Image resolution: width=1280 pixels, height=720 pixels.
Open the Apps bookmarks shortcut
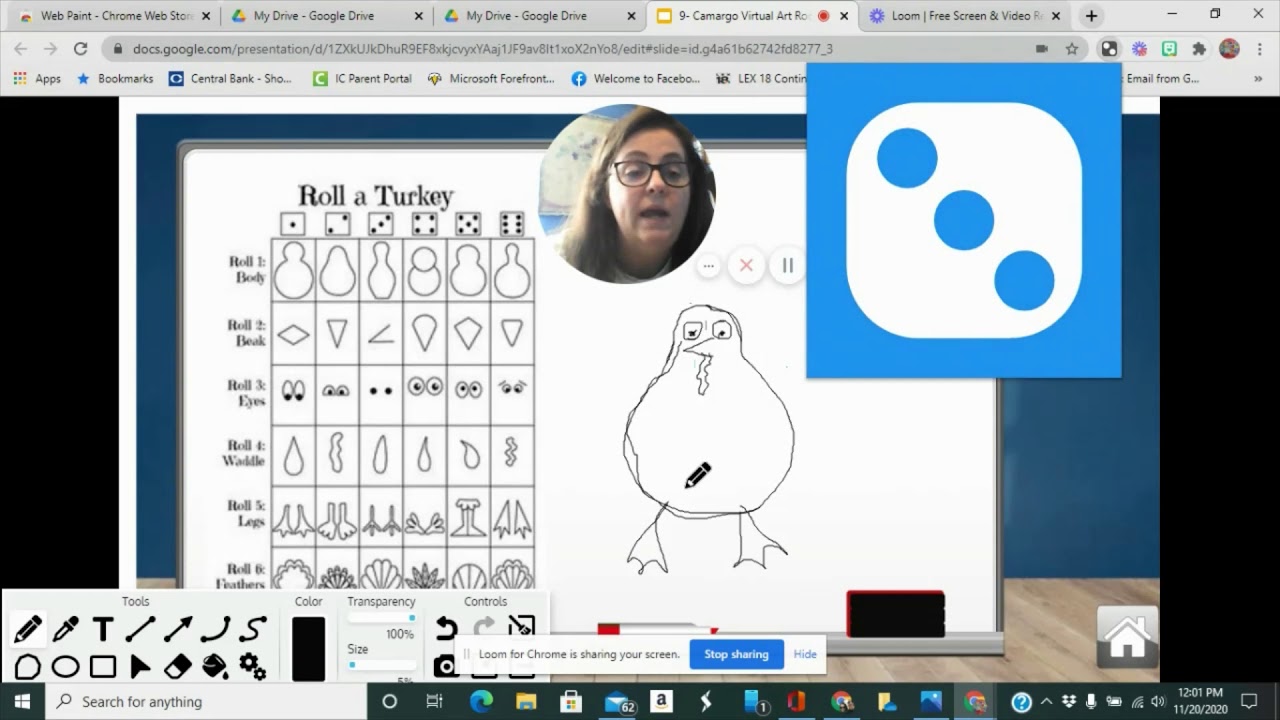tap(37, 78)
